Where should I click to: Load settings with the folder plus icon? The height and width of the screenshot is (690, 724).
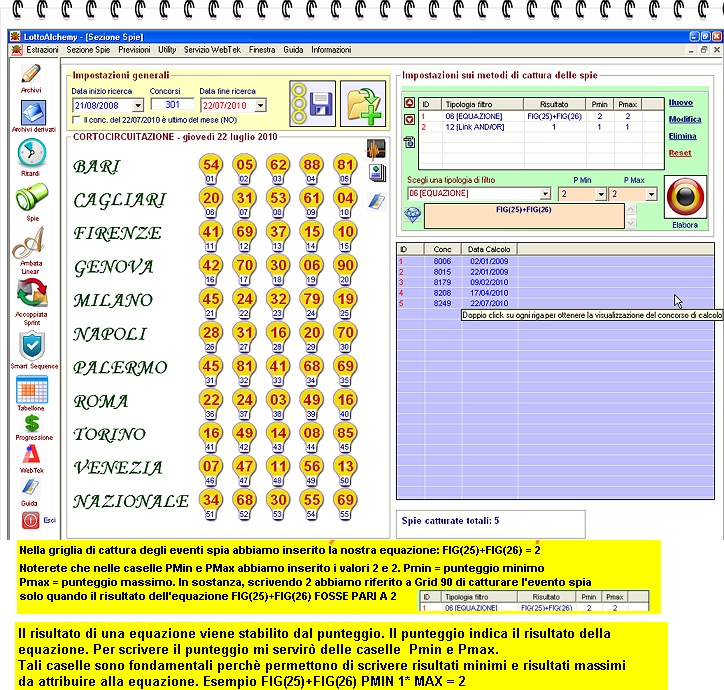tap(363, 103)
